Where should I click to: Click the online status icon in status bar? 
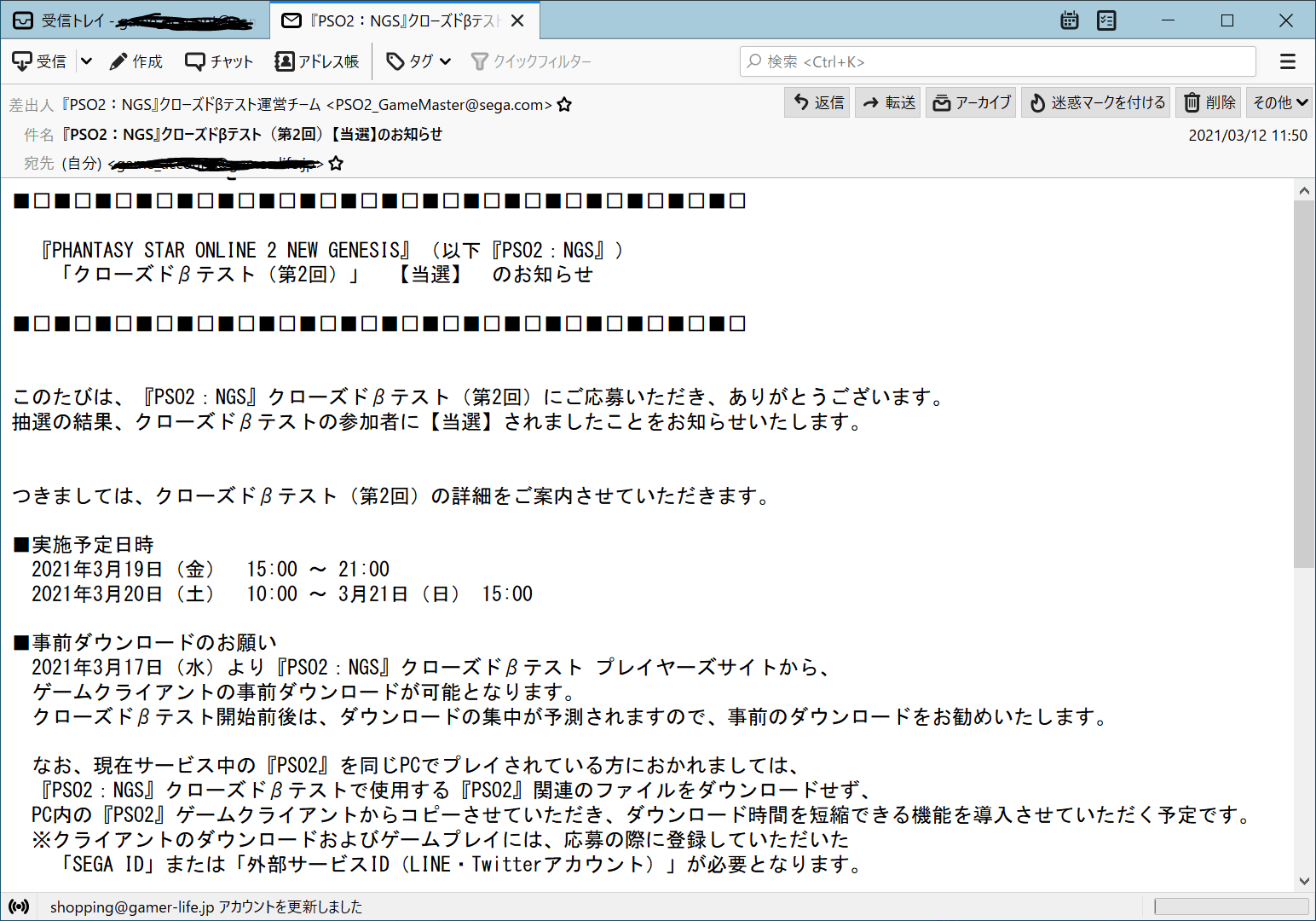tap(19, 907)
